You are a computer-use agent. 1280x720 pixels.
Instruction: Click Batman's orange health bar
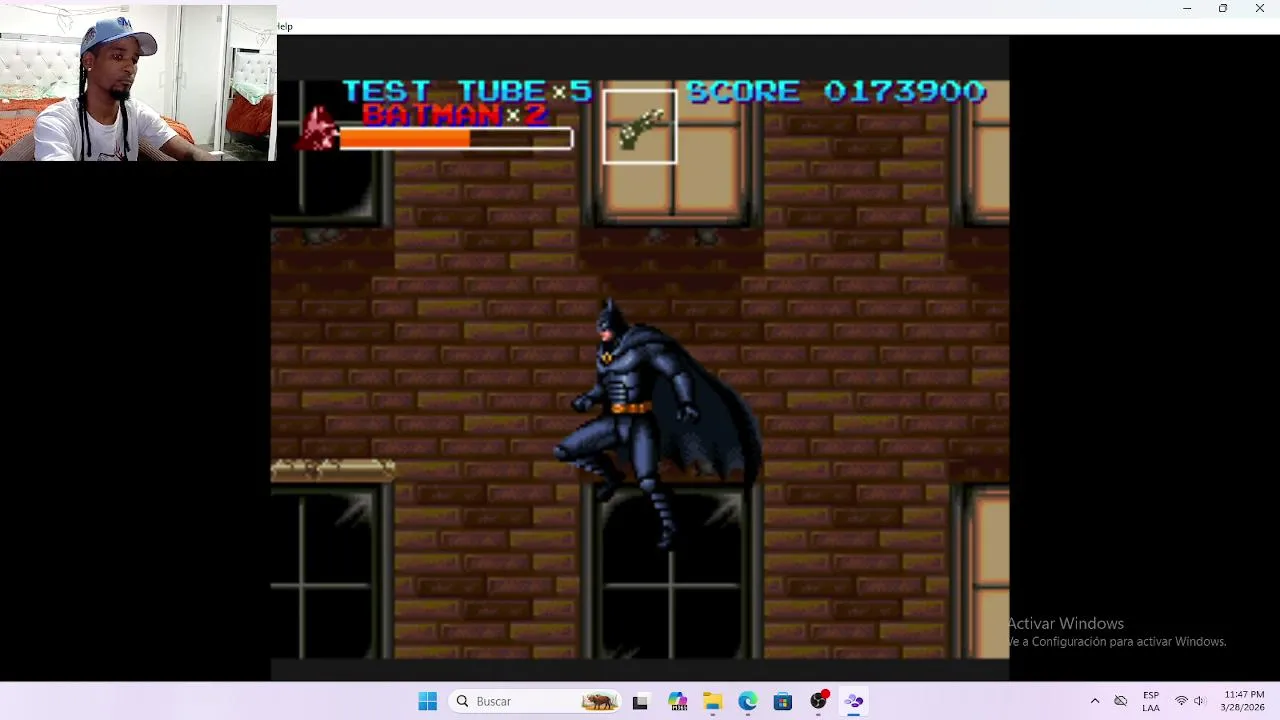[x=456, y=140]
